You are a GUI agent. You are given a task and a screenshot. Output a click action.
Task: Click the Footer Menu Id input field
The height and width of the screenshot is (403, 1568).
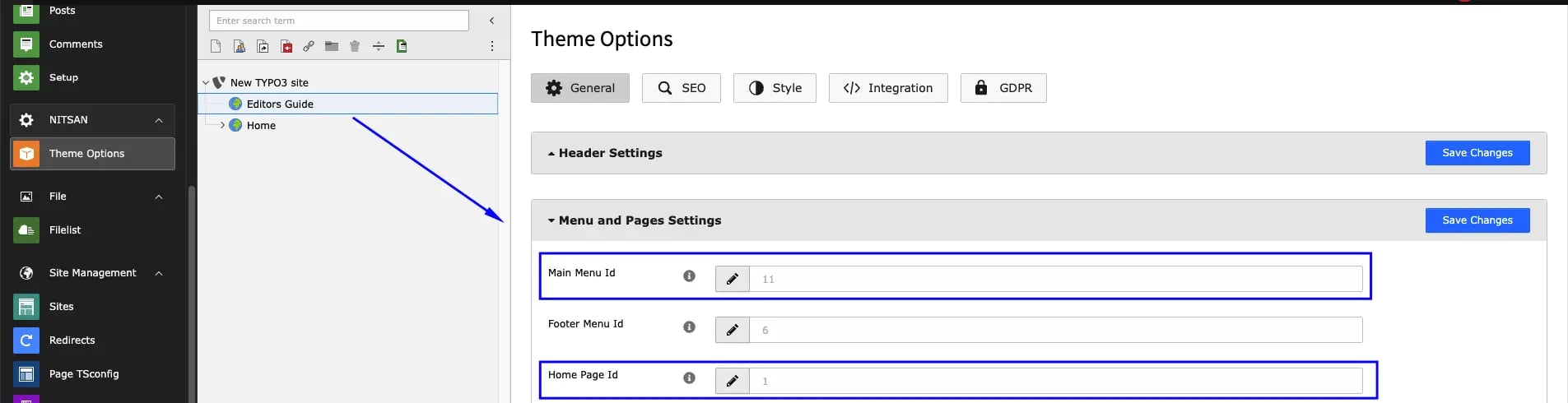pyautogui.click(x=1056, y=330)
